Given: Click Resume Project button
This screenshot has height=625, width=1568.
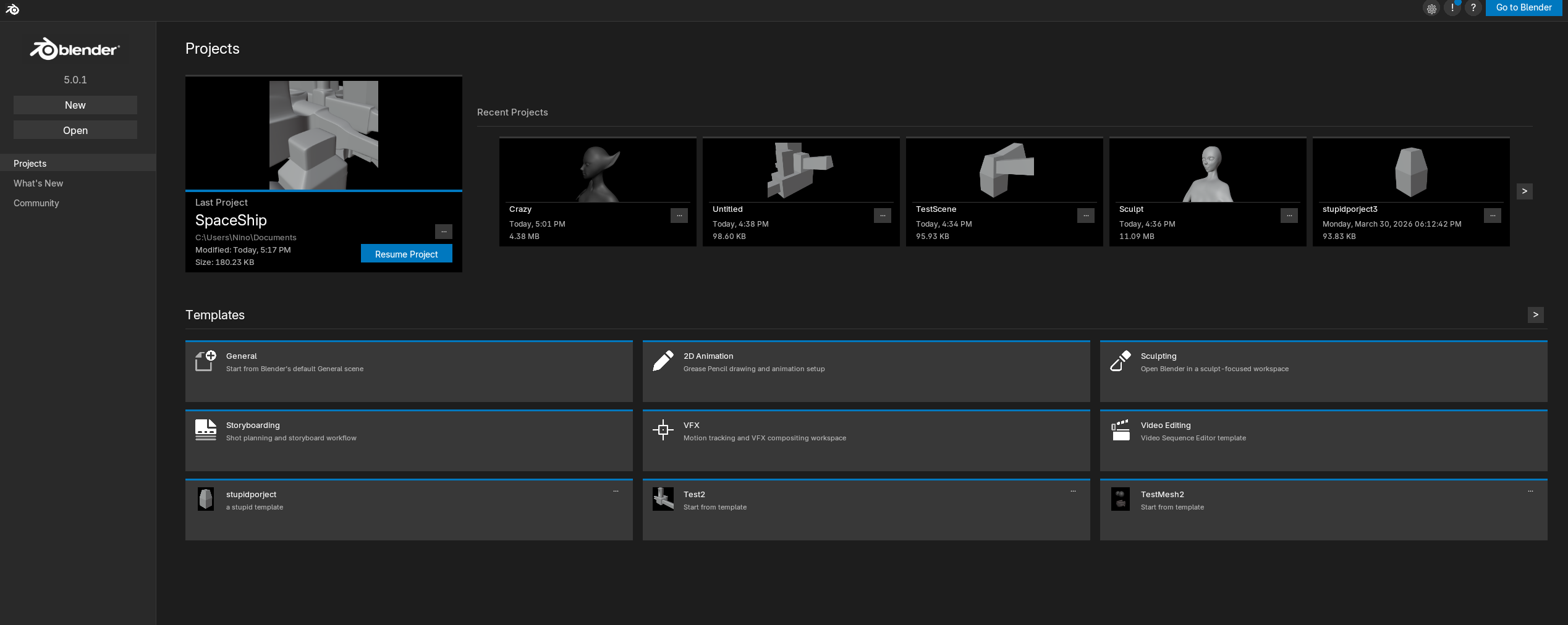Looking at the screenshot, I should [407, 254].
